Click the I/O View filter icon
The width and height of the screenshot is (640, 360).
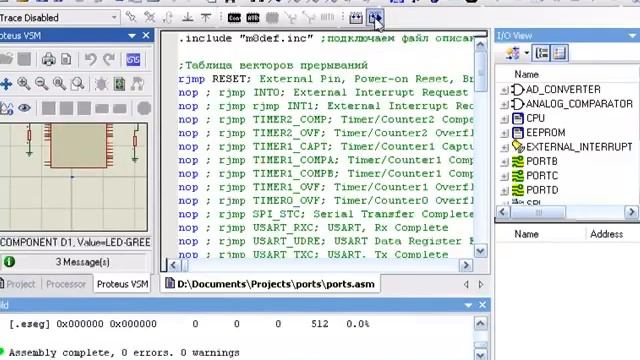click(513, 53)
